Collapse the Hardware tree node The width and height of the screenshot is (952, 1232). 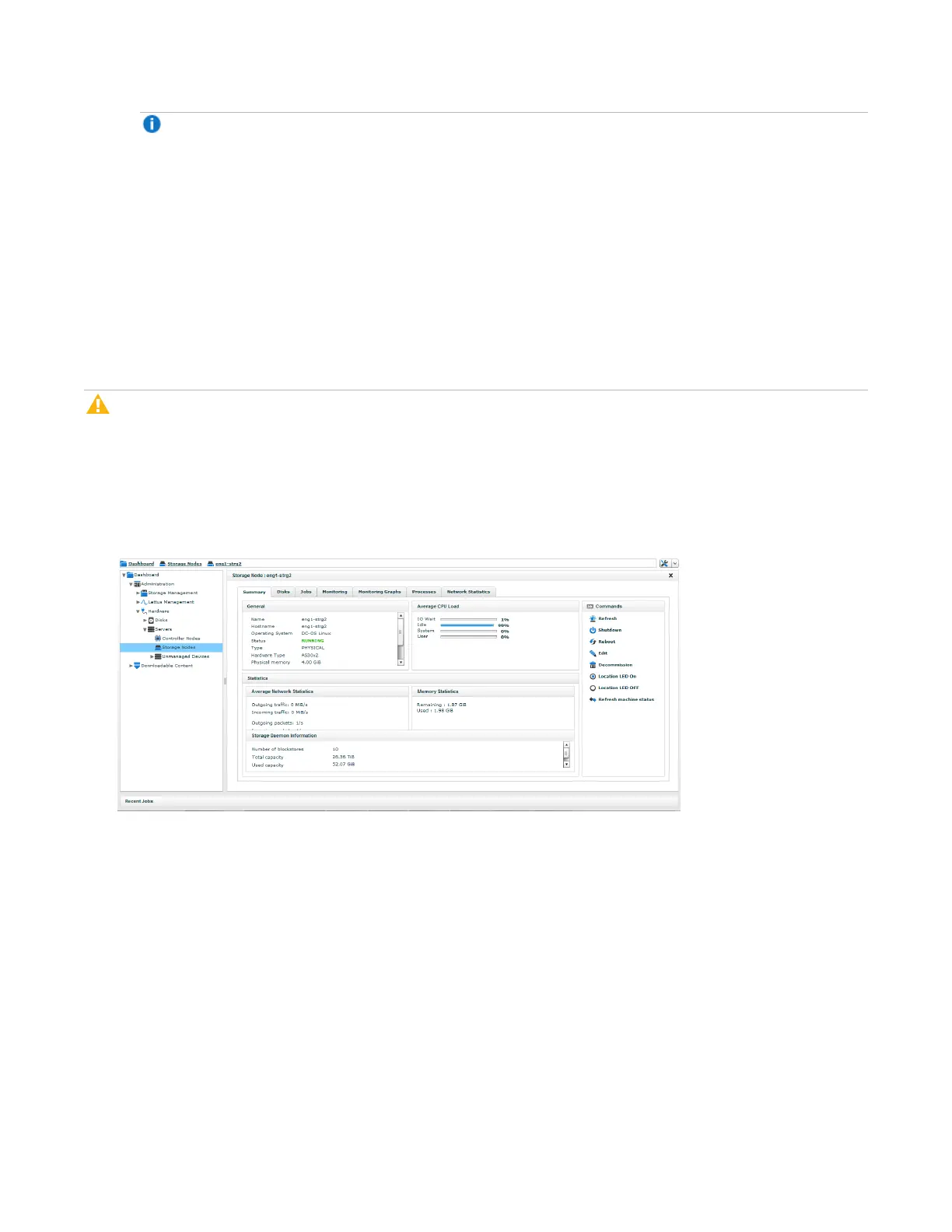point(138,611)
